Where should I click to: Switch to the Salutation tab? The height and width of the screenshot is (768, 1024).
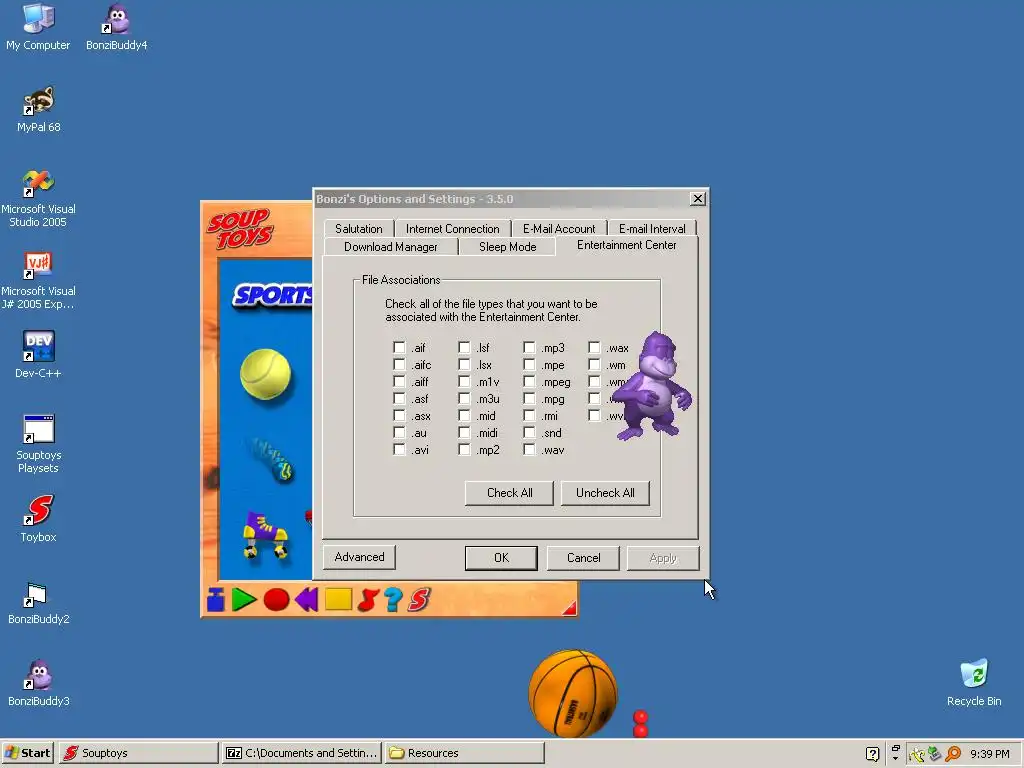pos(359,229)
